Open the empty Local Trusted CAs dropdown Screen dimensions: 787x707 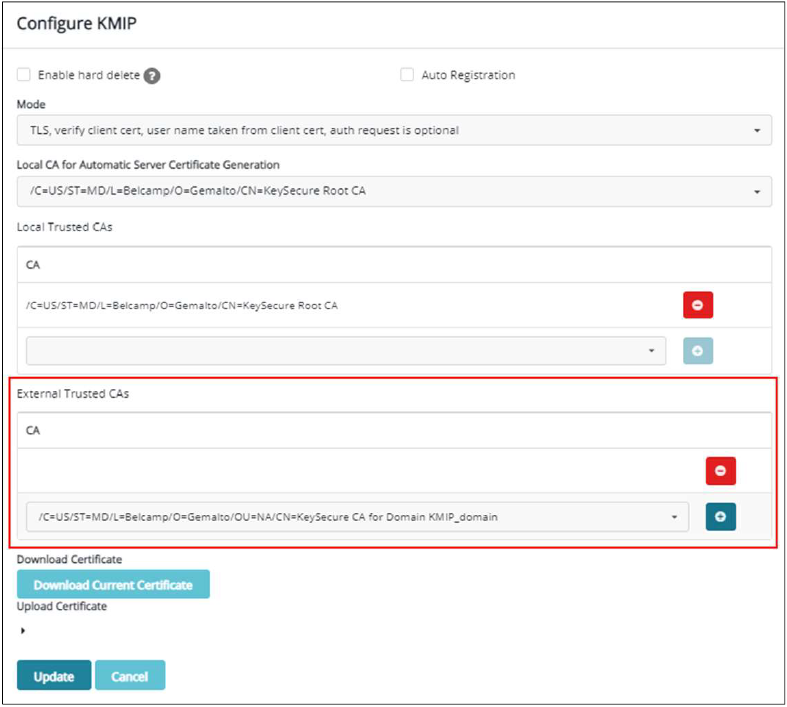(346, 351)
